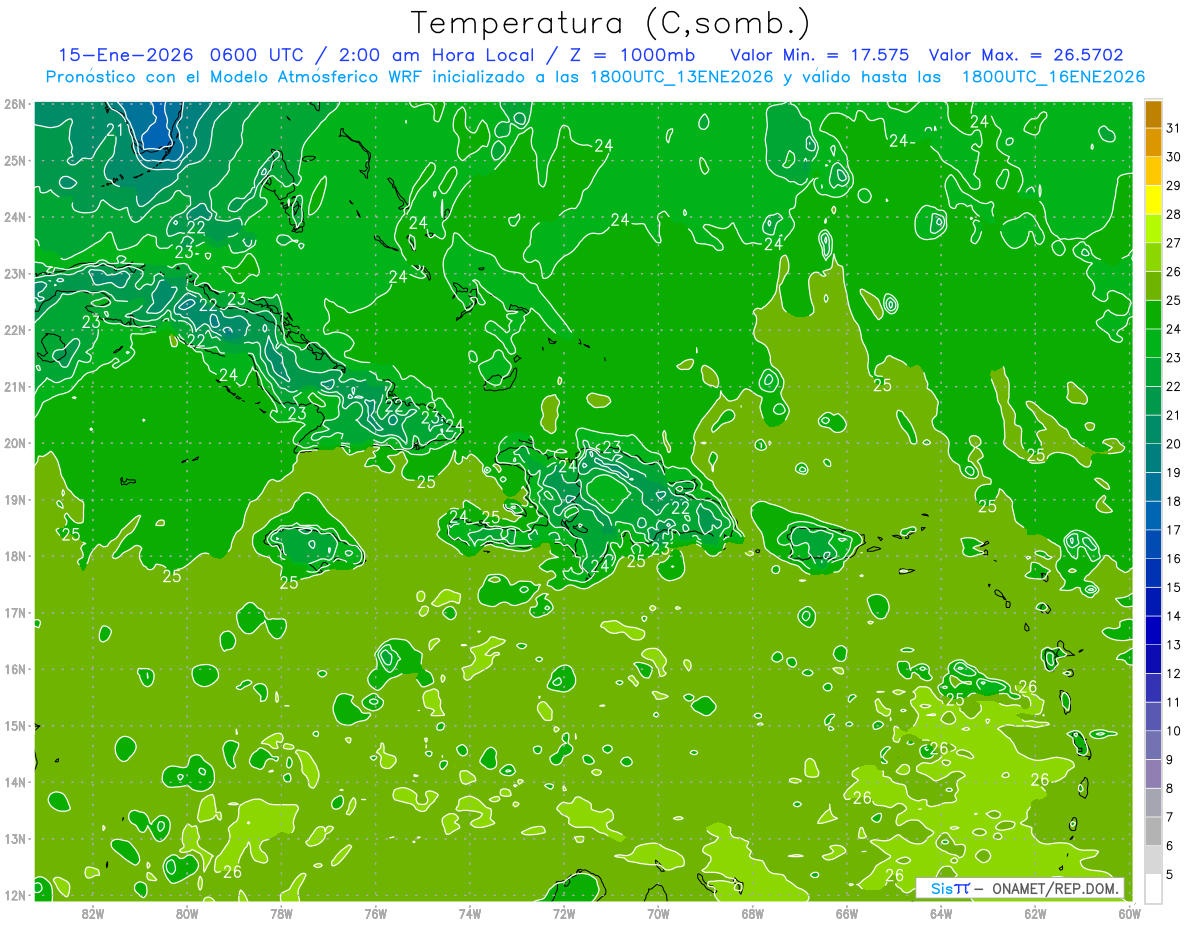Click color bar label "17"
This screenshot has width=1200, height=927.
click(1173, 531)
